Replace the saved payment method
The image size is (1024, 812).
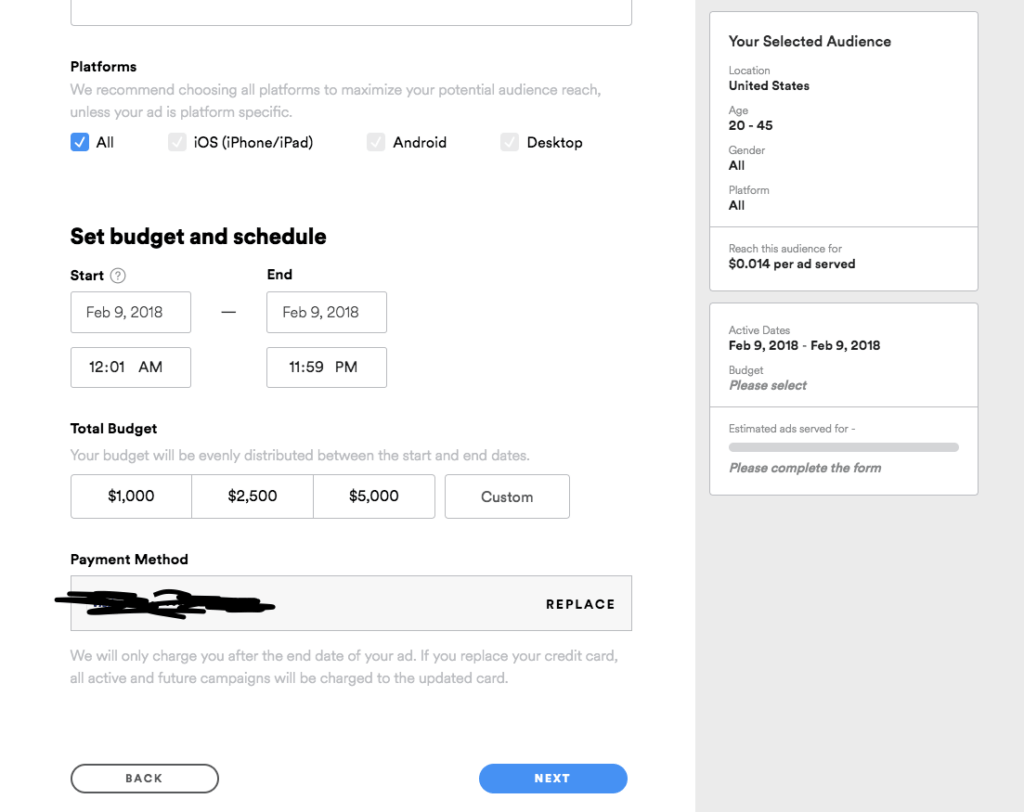(x=580, y=604)
